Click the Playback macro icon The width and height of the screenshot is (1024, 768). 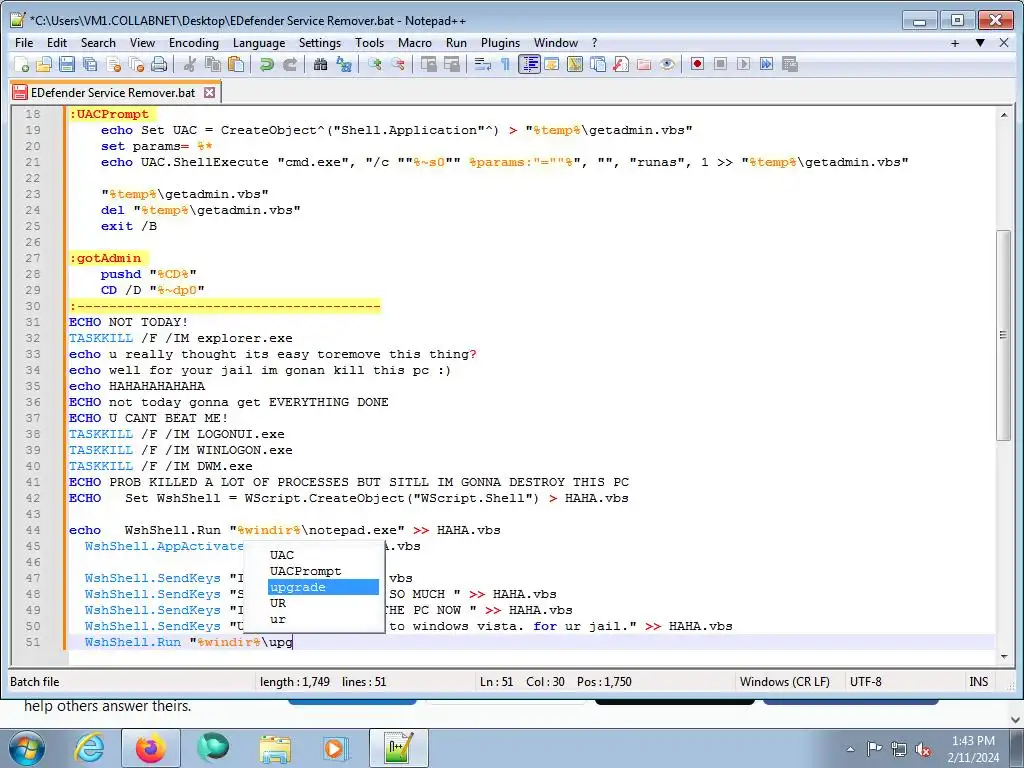743,64
